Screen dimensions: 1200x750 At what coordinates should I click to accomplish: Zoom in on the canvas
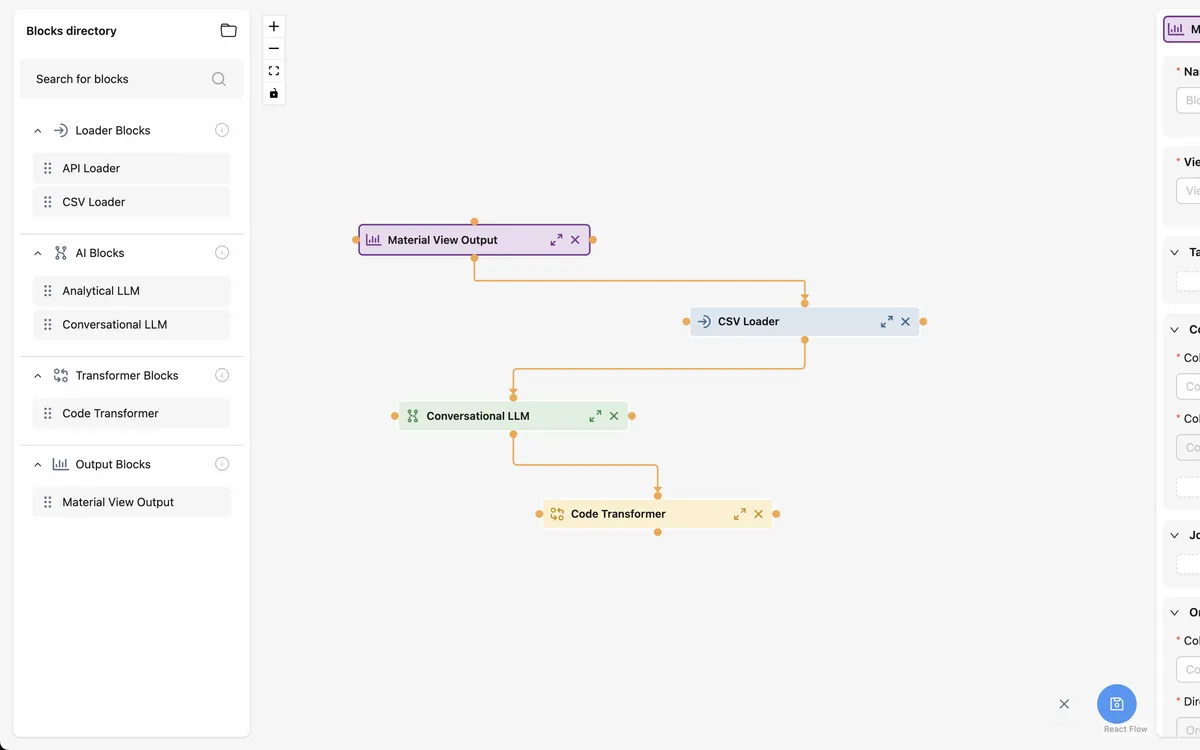pos(274,26)
